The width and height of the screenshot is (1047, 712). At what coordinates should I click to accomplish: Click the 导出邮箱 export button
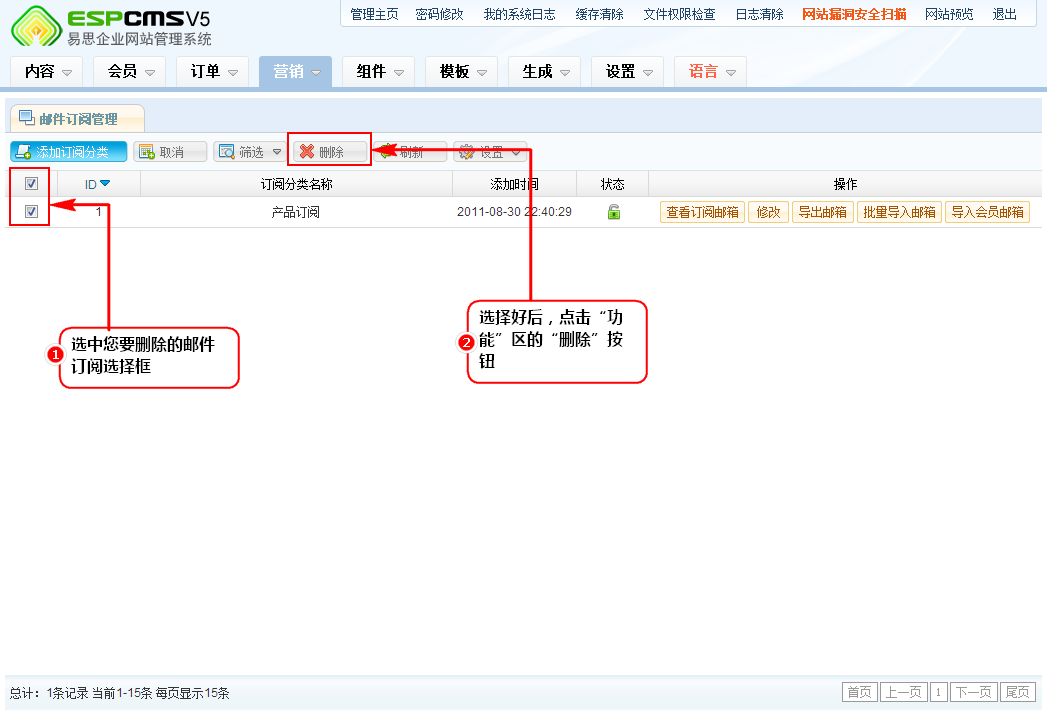point(822,212)
